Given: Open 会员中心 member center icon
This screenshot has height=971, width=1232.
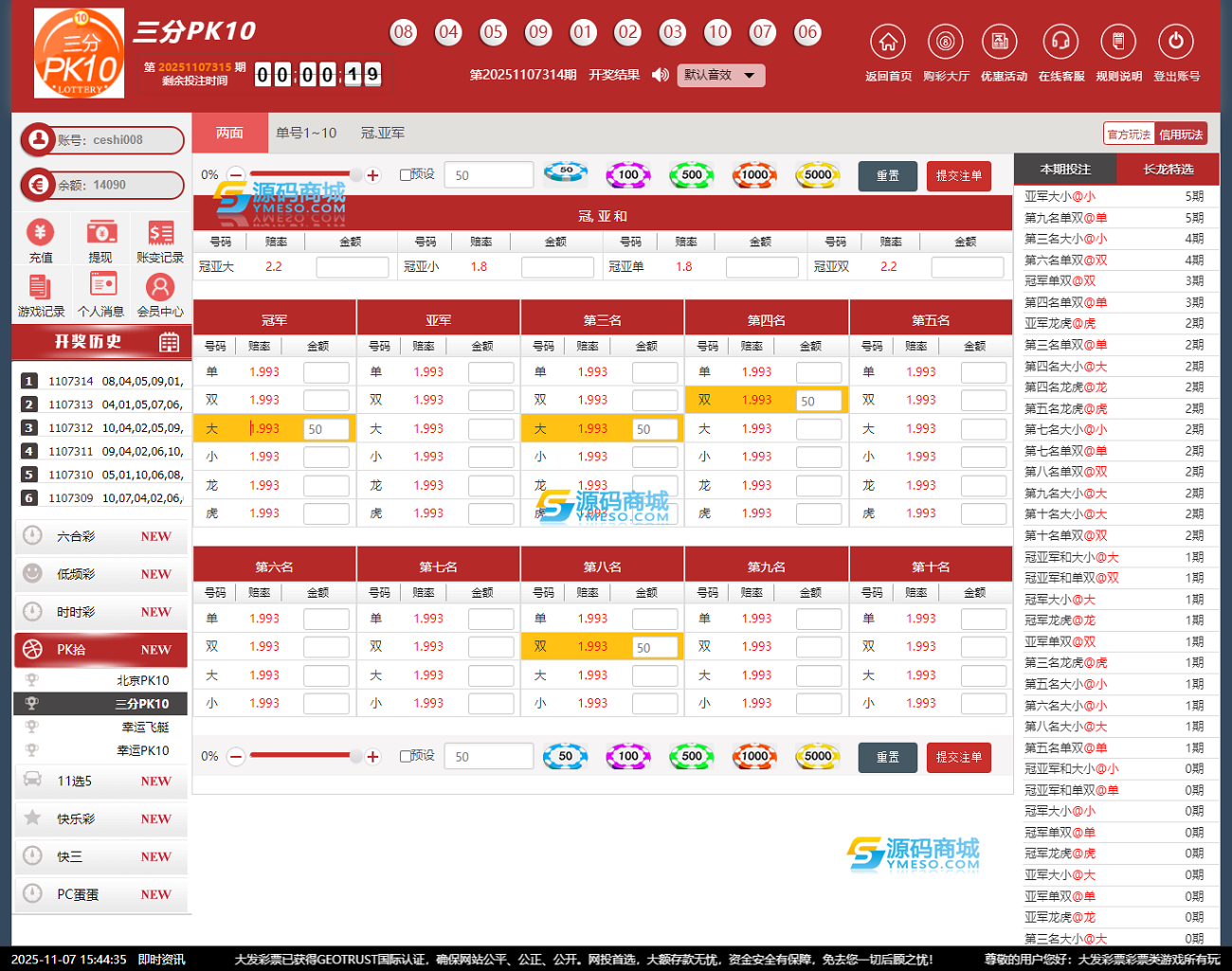Looking at the screenshot, I should [160, 287].
